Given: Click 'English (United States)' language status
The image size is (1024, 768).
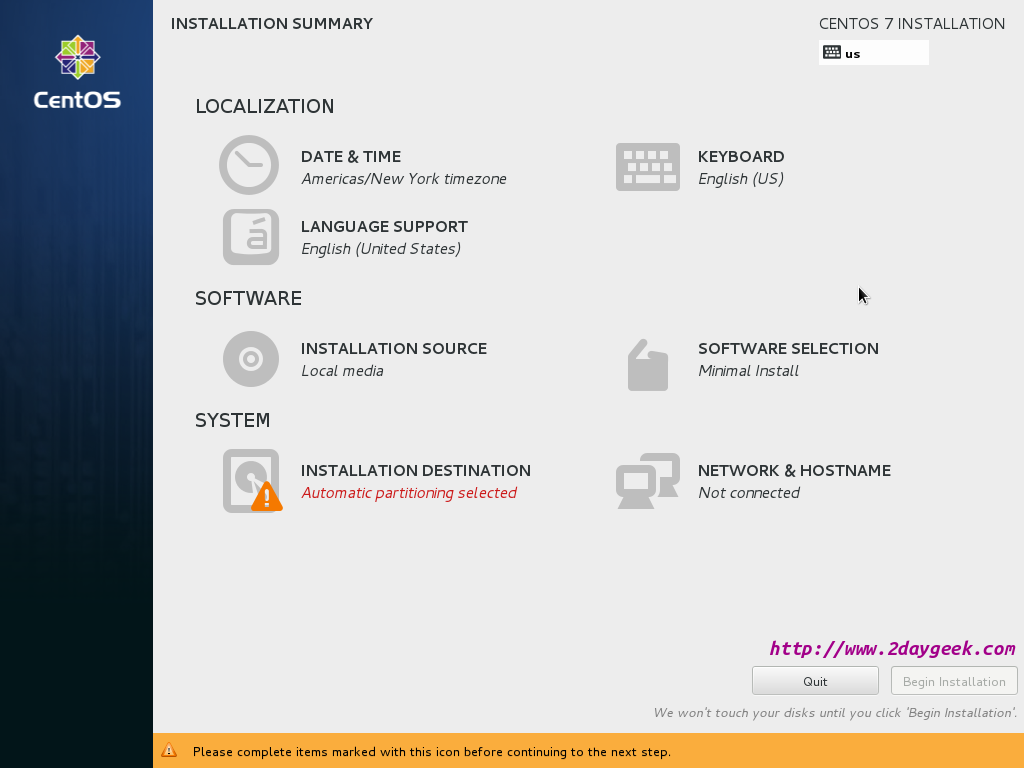Looking at the screenshot, I should [x=381, y=249].
